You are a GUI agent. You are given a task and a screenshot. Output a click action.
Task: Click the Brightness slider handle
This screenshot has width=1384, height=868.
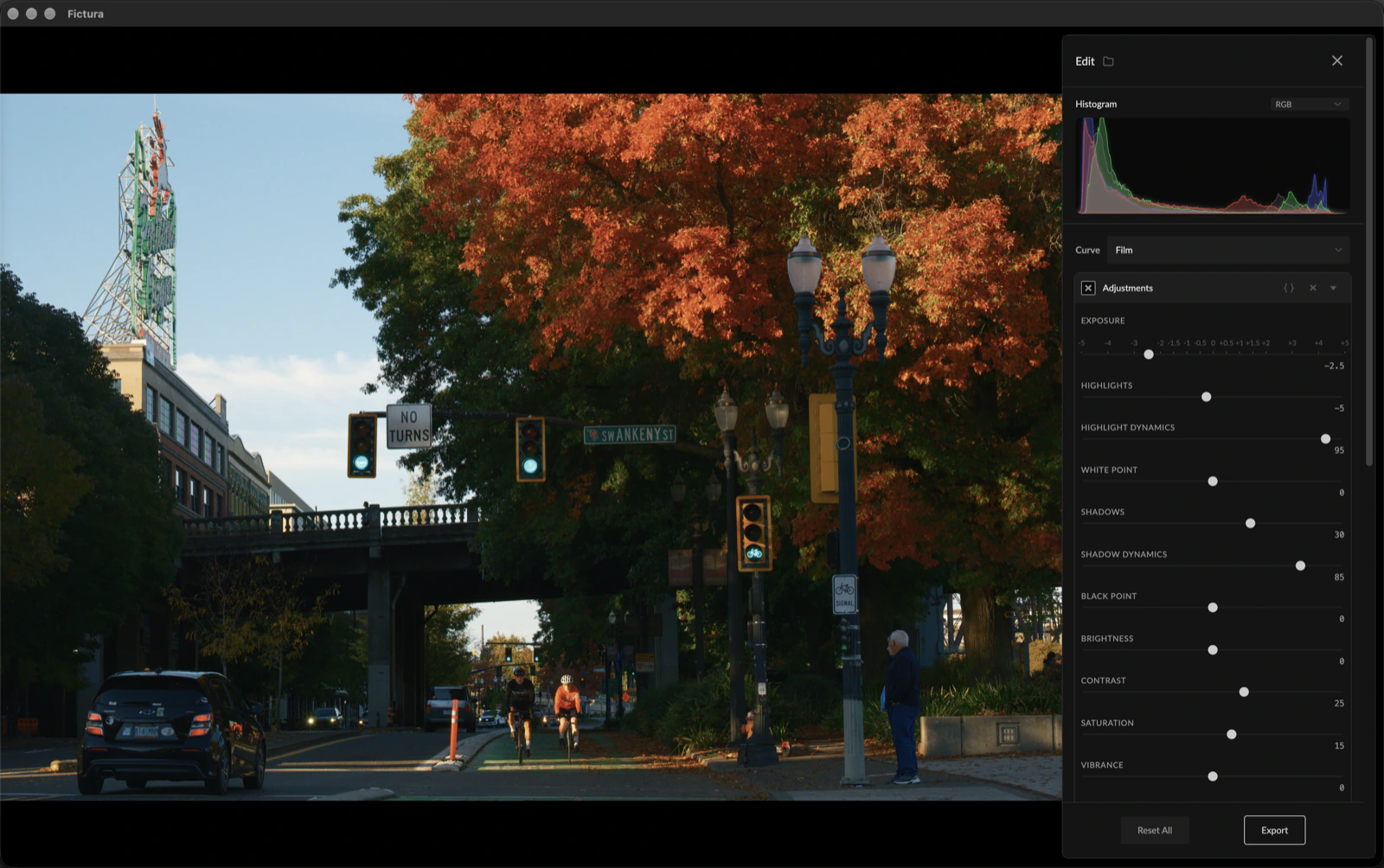pyautogui.click(x=1213, y=650)
